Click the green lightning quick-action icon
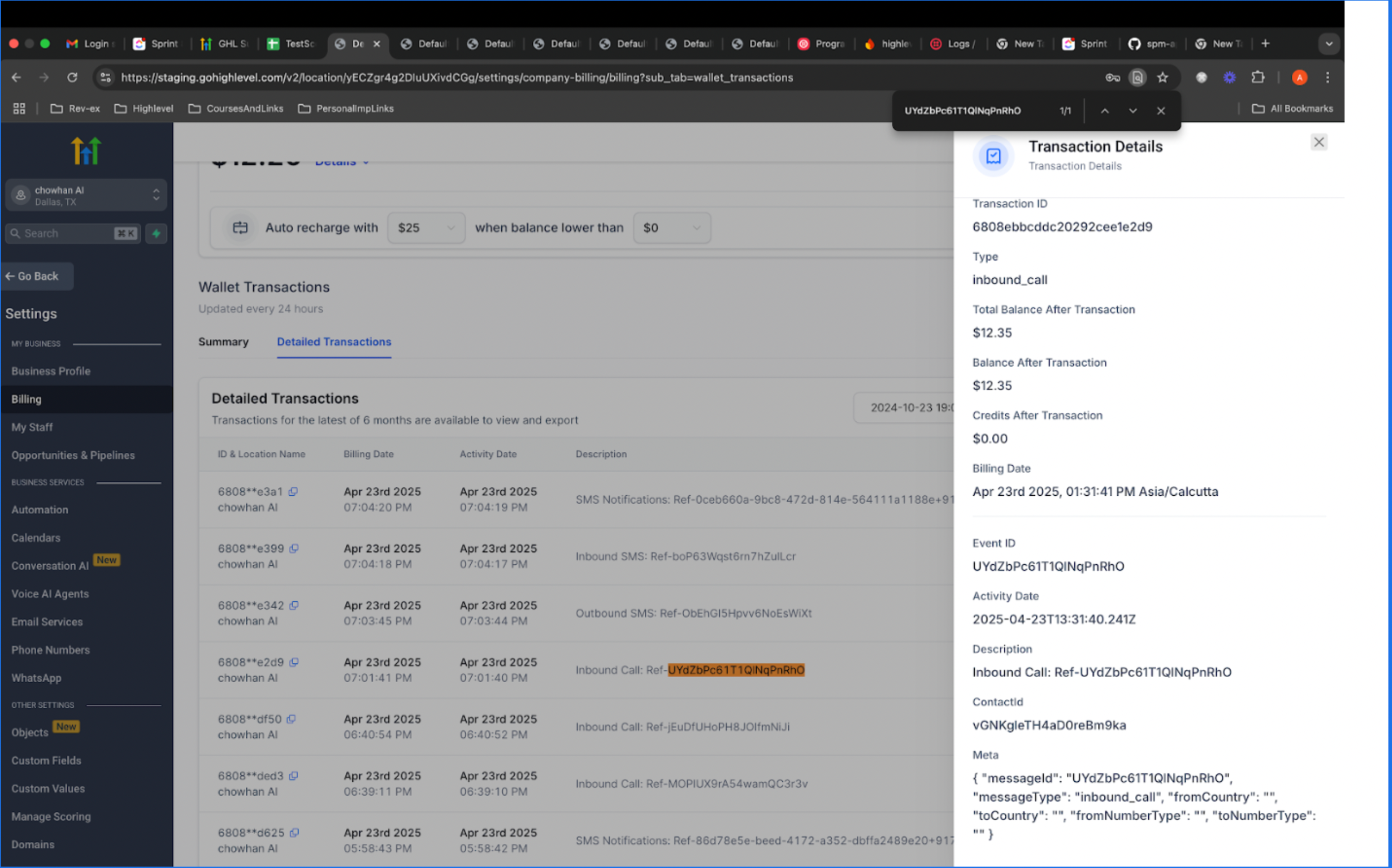The height and width of the screenshot is (868, 1392). (x=156, y=233)
